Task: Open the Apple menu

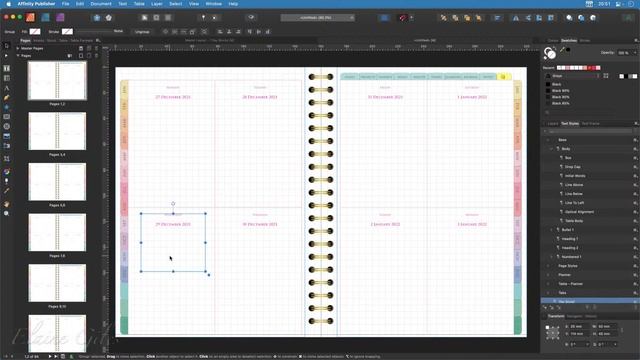Action: pyautogui.click(x=8, y=4)
